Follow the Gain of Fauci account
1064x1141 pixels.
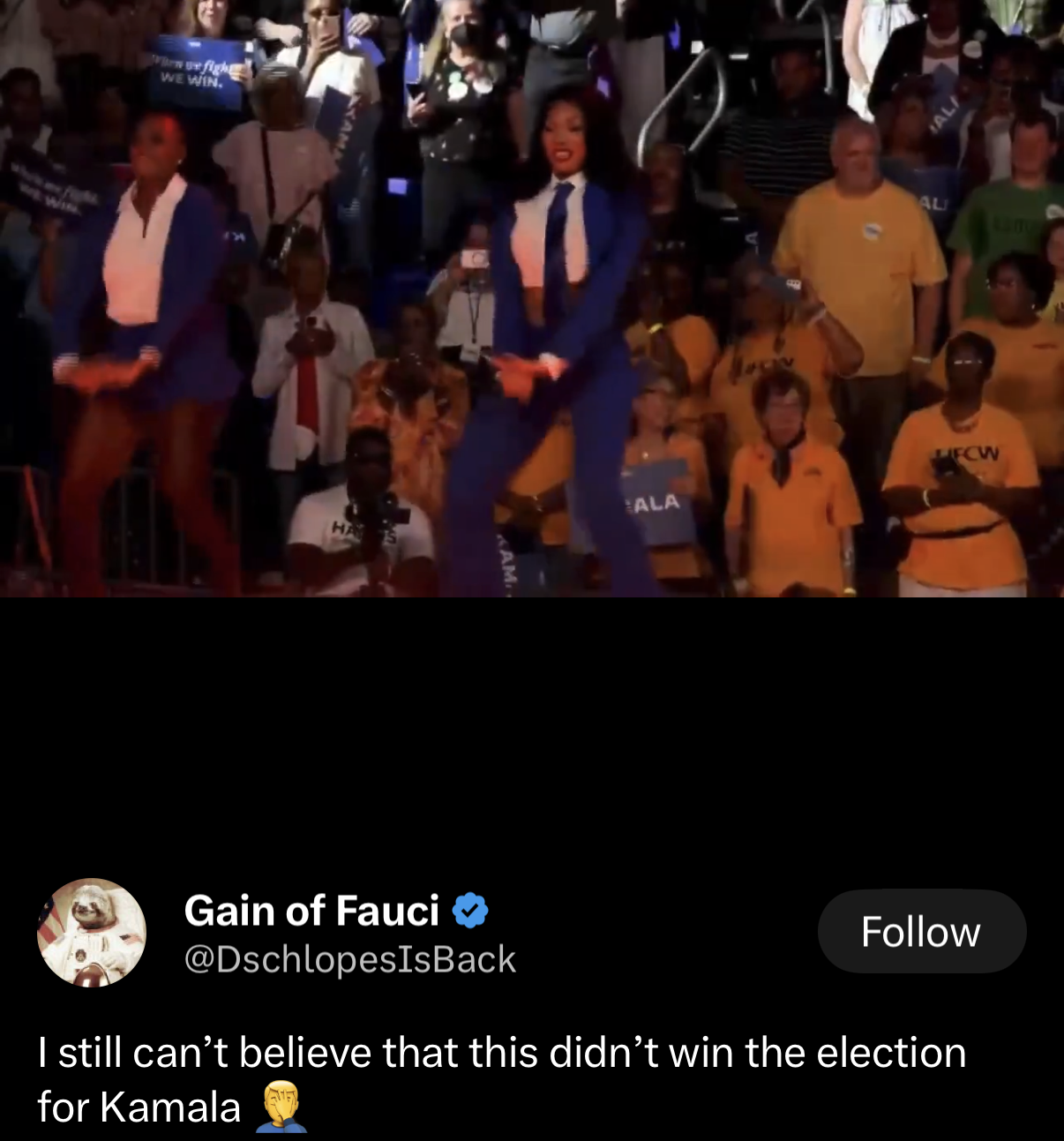click(921, 931)
